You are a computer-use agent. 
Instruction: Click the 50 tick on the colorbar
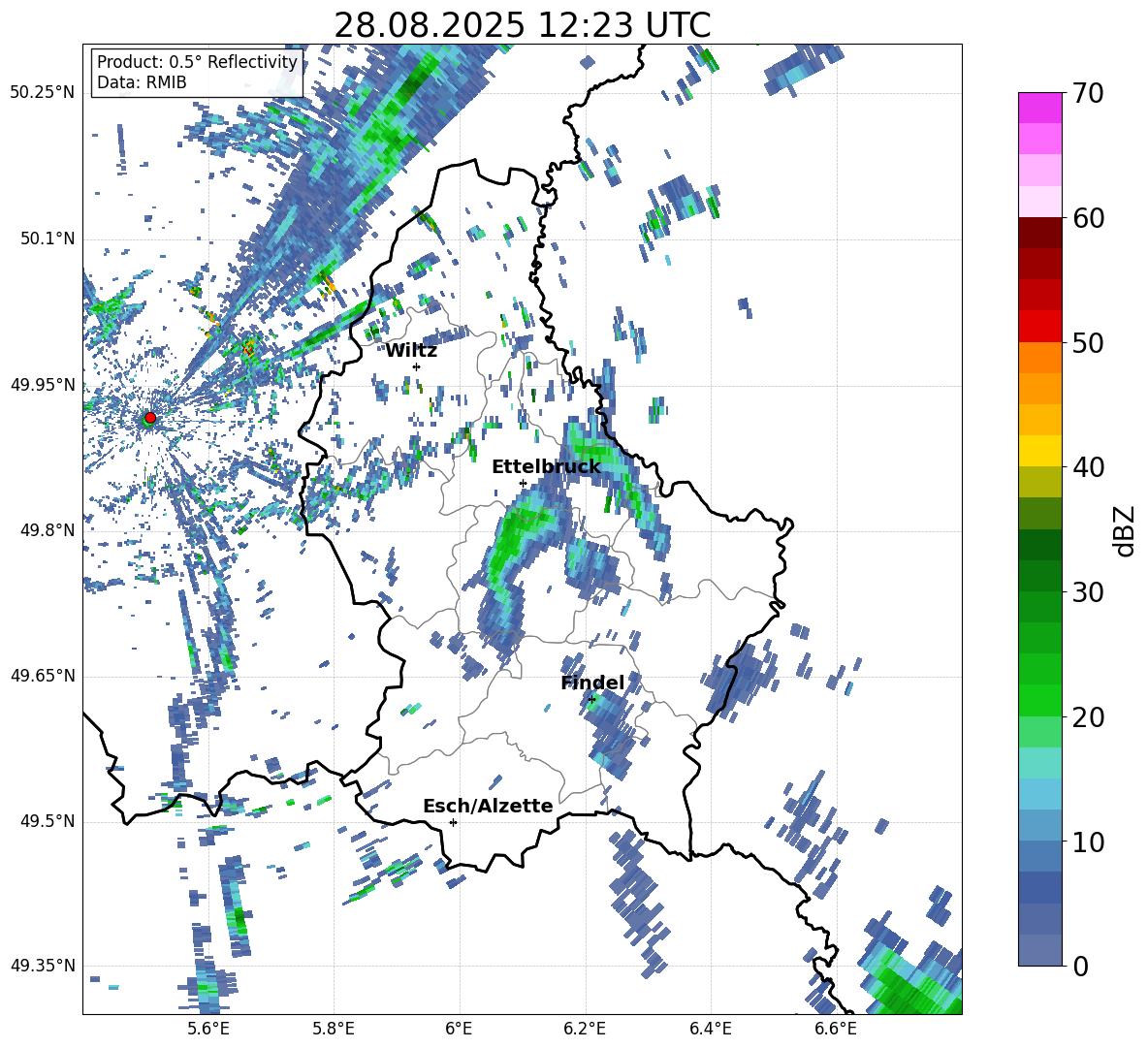(x=1088, y=342)
